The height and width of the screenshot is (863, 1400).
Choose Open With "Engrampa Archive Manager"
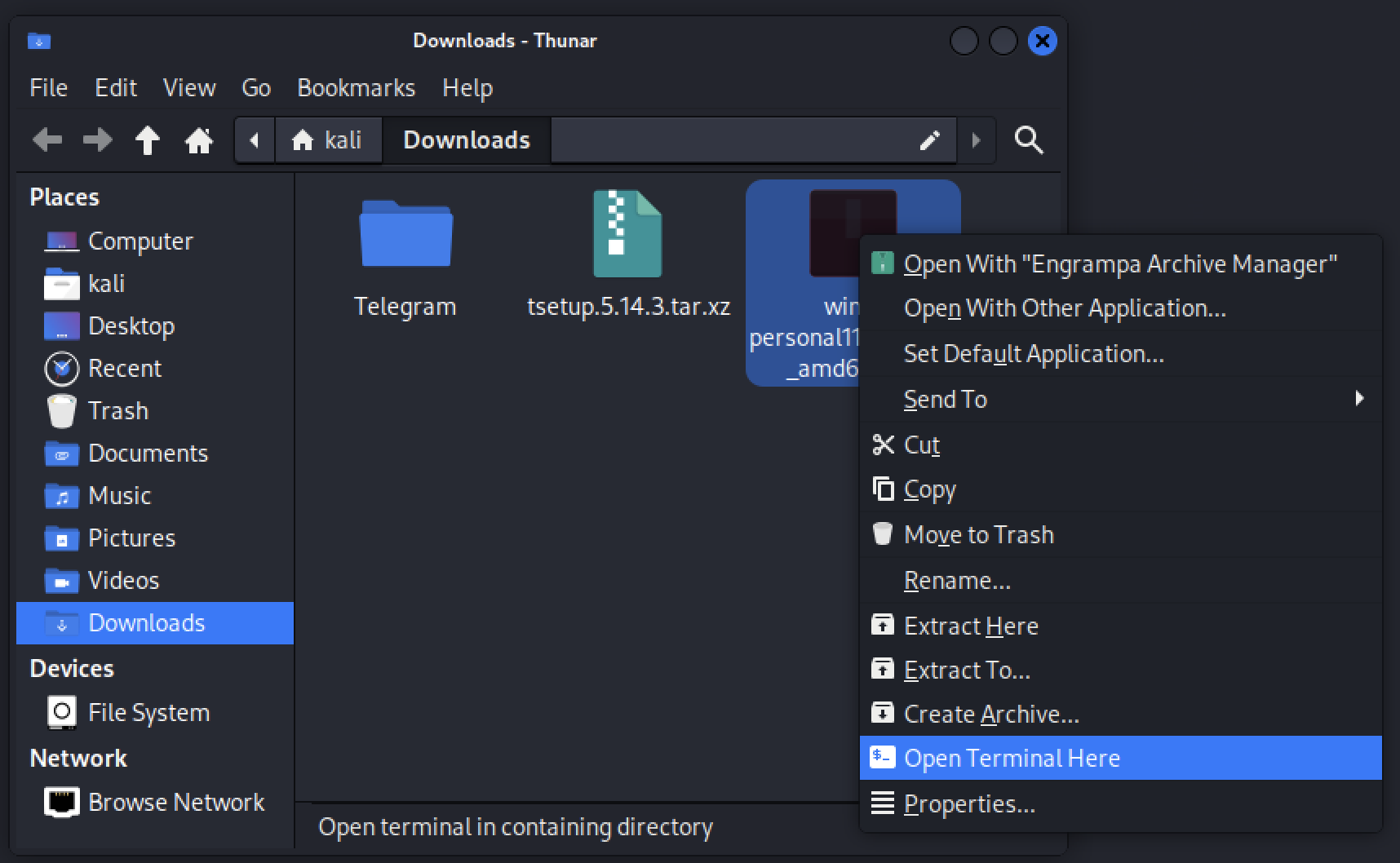tap(1121, 264)
